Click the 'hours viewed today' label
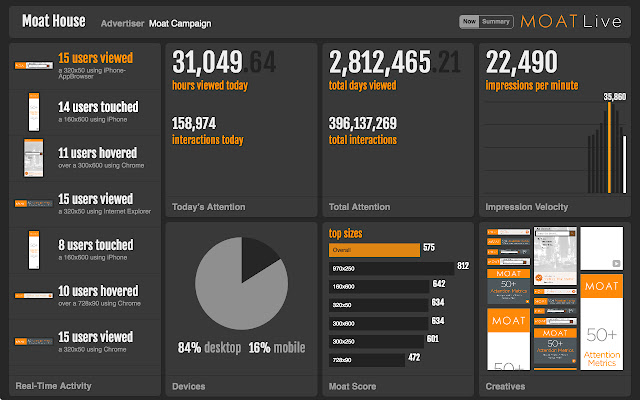 [210, 85]
